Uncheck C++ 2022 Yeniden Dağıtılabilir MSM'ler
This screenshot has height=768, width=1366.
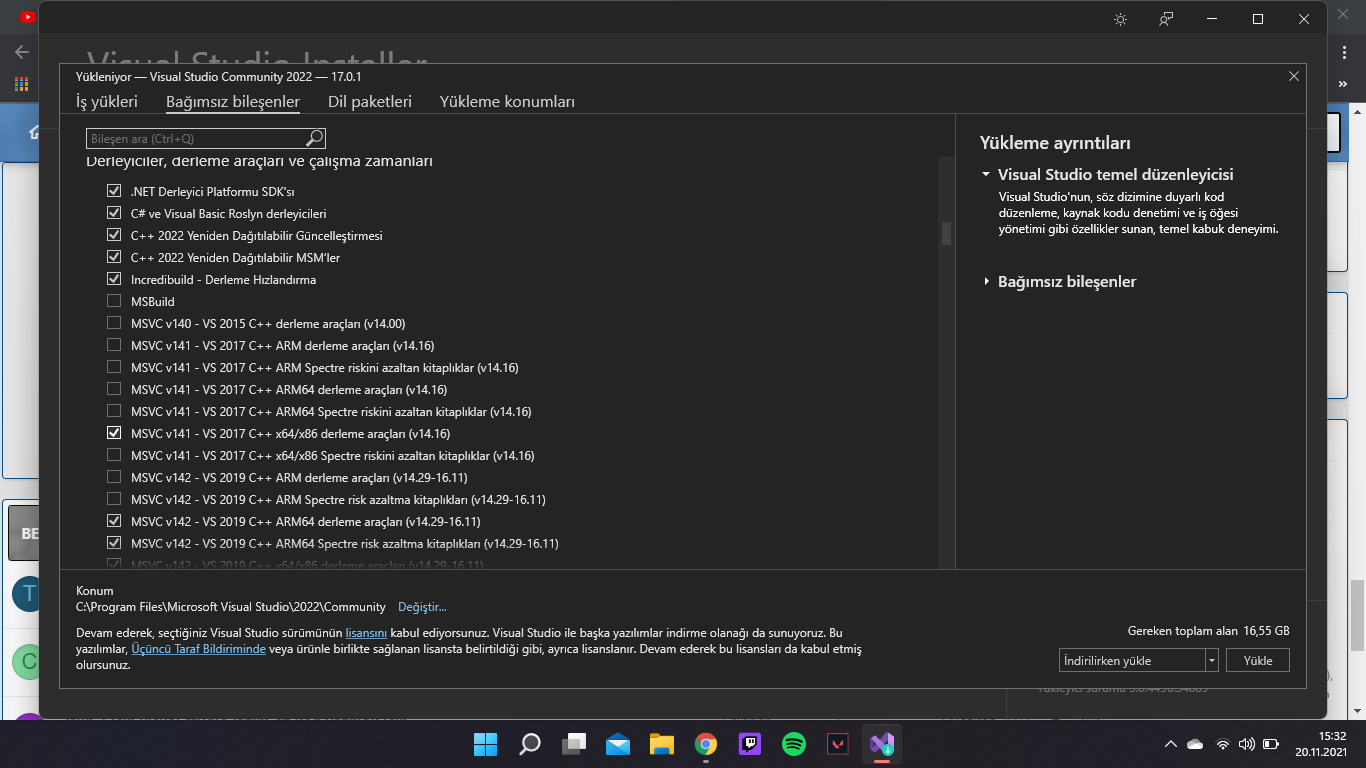(x=113, y=257)
